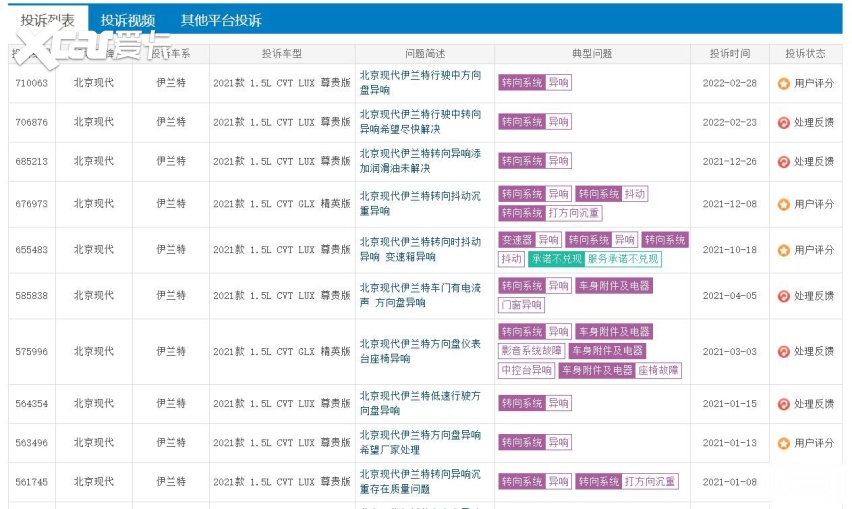Viewport: 852px width, 509px height.
Task: Click 用户评分 icon for complaint 710063
Action: coord(784,84)
